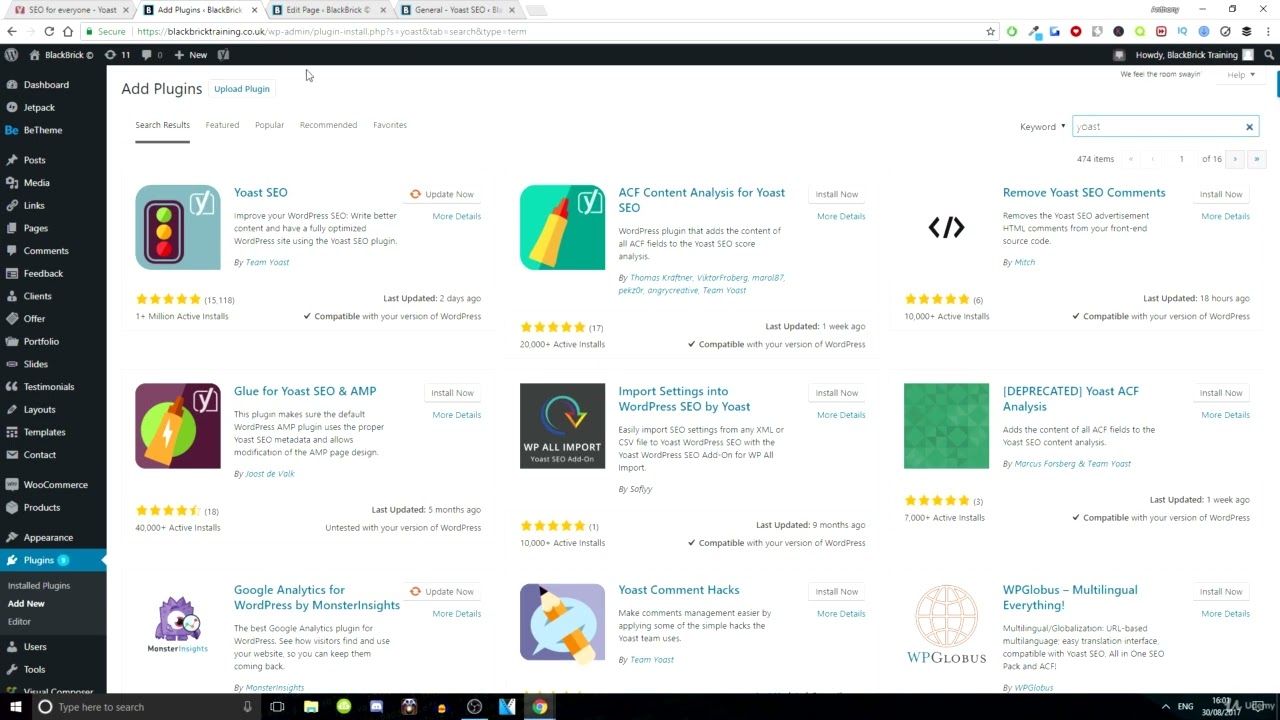Open Feedback sidebar item

point(43,273)
